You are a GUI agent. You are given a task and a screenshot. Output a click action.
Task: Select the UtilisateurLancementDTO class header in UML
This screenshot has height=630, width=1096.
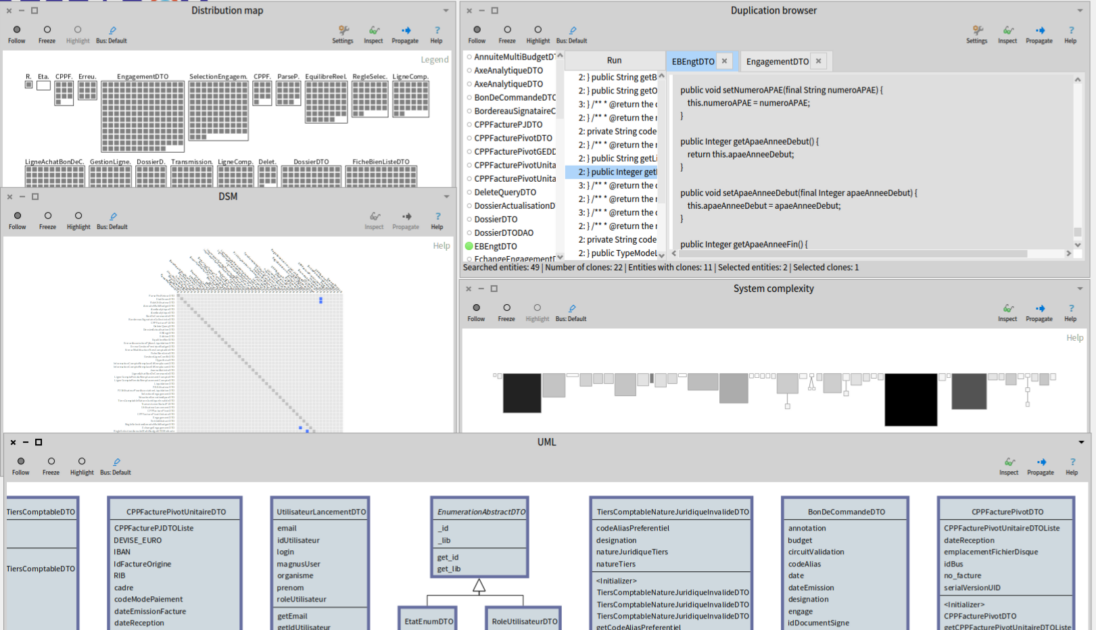click(x=321, y=512)
